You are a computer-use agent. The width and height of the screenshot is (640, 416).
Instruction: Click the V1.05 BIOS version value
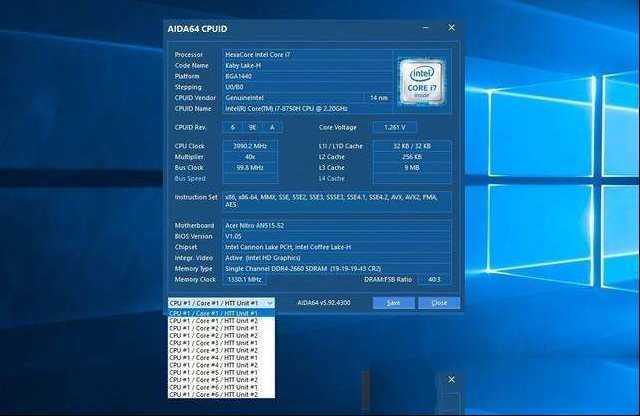point(337,236)
